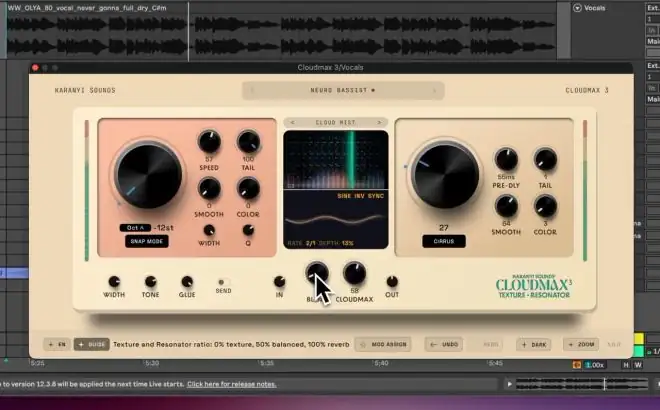Toggle the SEND switch

[223, 282]
